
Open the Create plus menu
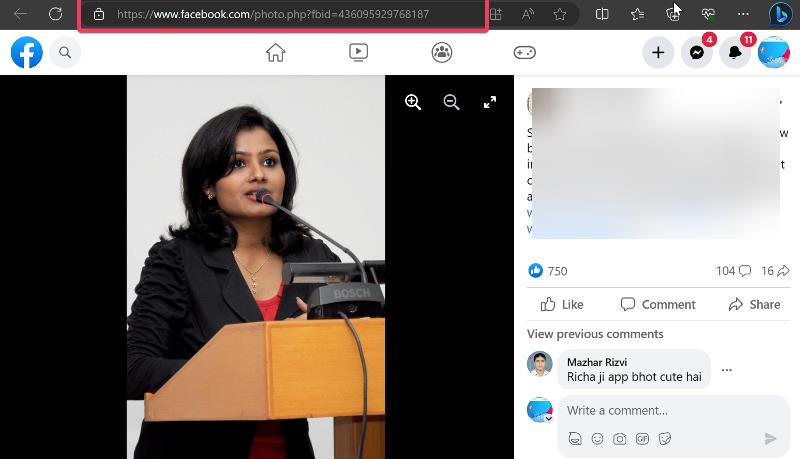658,52
